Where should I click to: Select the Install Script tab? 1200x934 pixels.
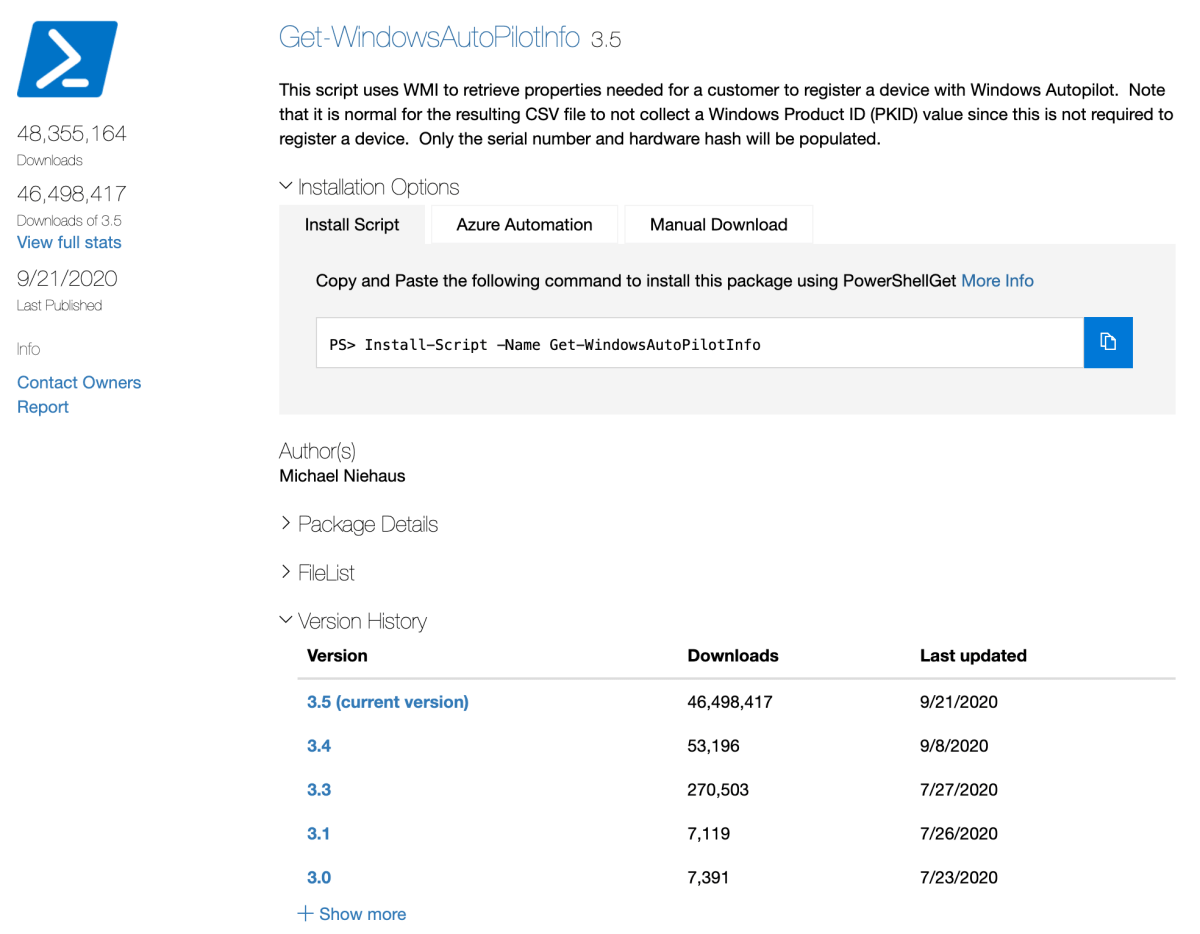[x=352, y=225]
